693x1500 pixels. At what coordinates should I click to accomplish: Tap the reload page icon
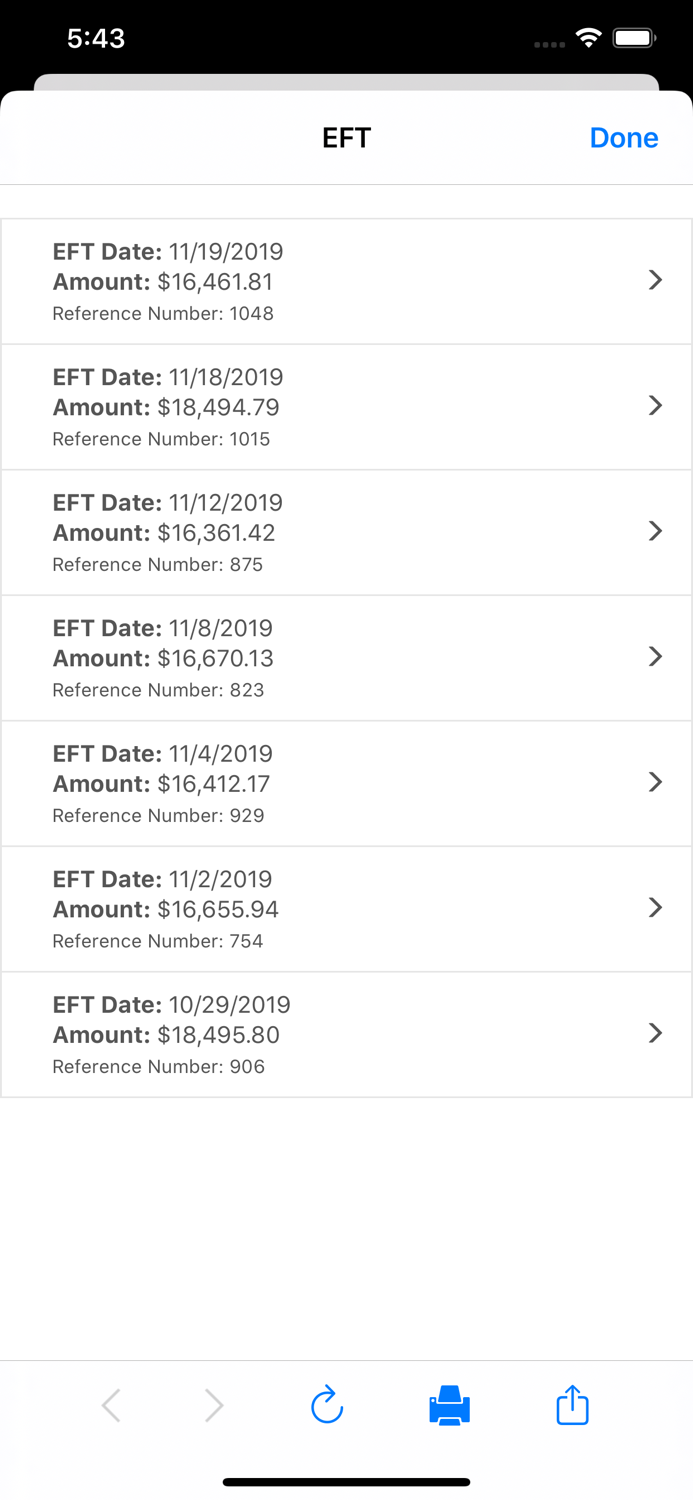327,1405
